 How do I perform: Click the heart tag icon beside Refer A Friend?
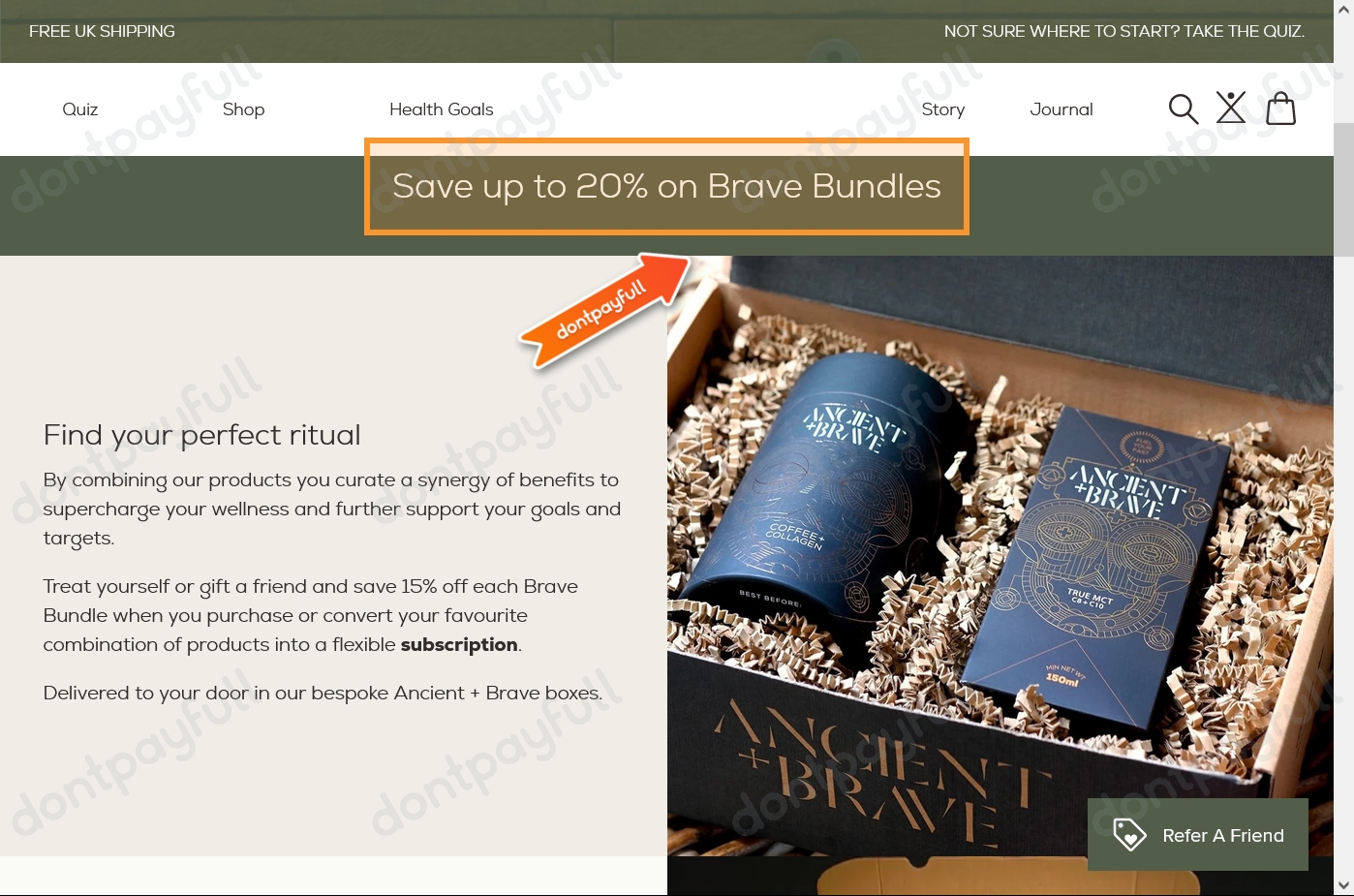(1129, 835)
